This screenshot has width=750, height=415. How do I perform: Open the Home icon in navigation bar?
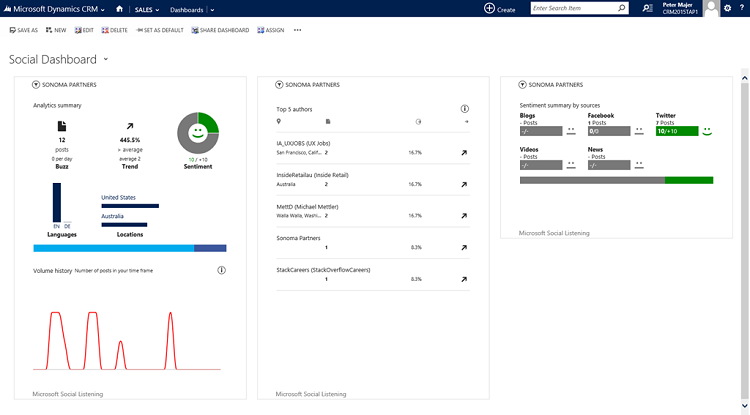click(x=120, y=9)
